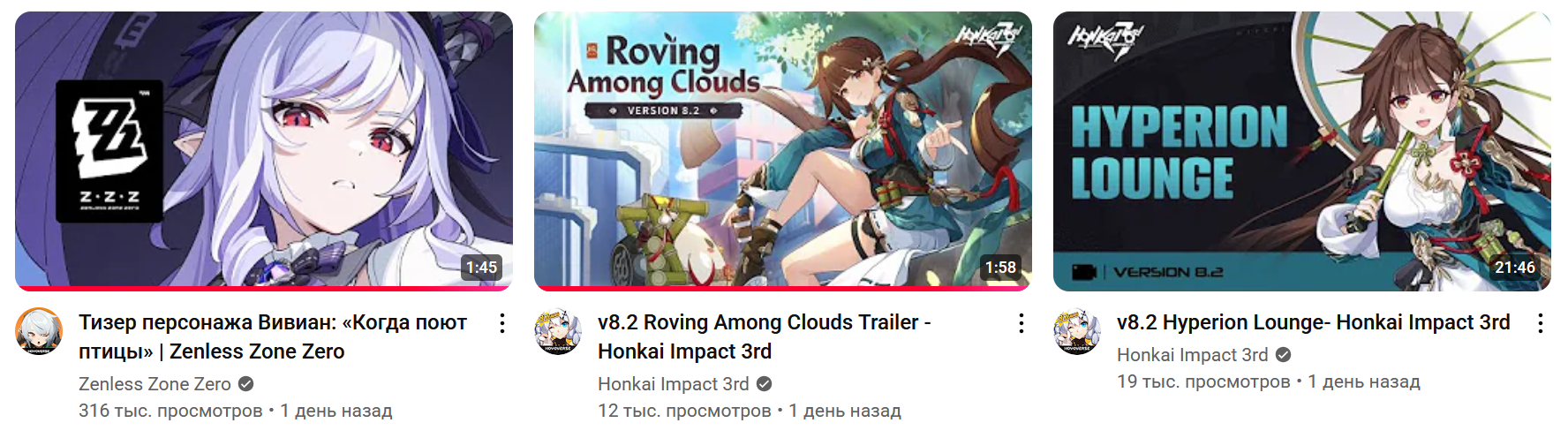Viewport: 1568px width, 438px height.
Task: Open the three-dot menu for the Roving Among Clouds trailer
Action: click(x=1021, y=323)
